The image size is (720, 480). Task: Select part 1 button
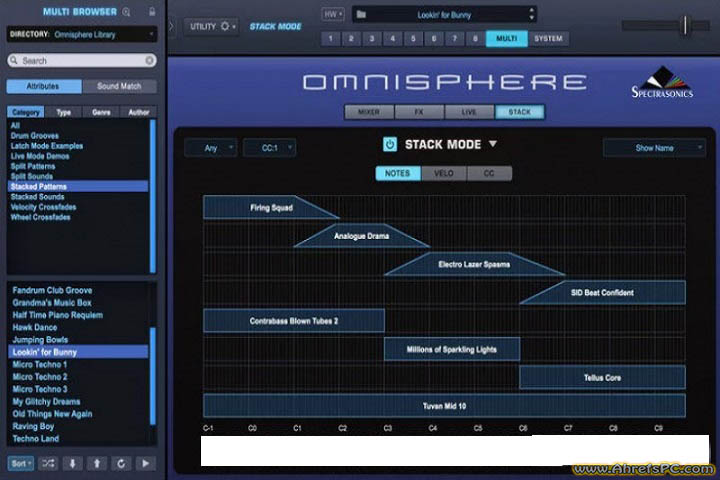pos(331,39)
